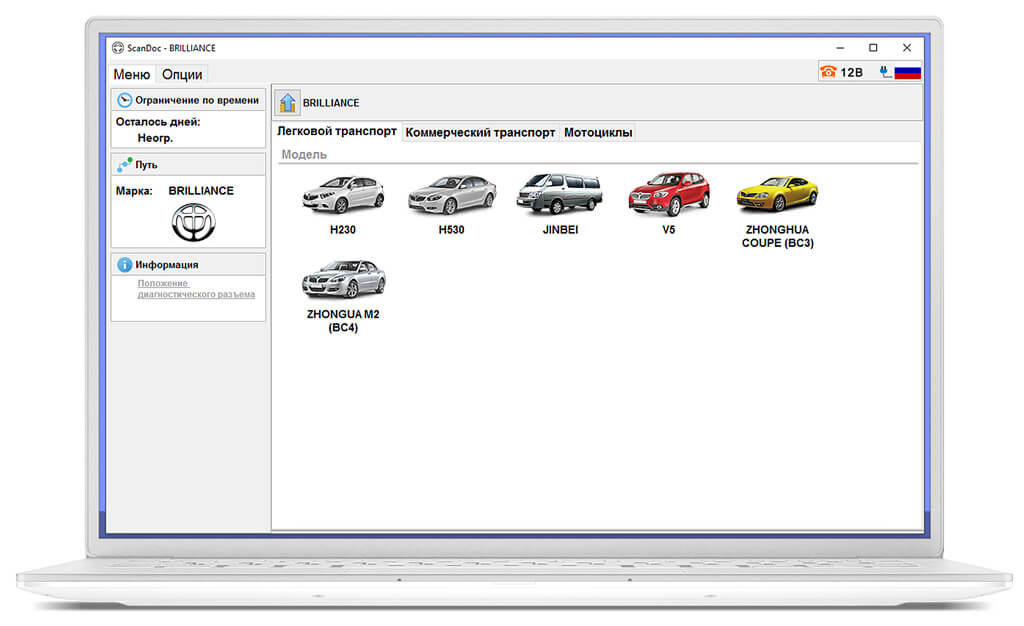Click the Модель section label
1024x626 pixels.
[304, 155]
